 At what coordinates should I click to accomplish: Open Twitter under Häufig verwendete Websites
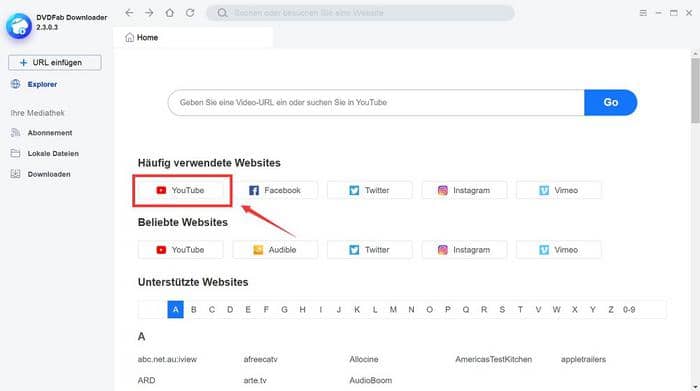point(370,190)
